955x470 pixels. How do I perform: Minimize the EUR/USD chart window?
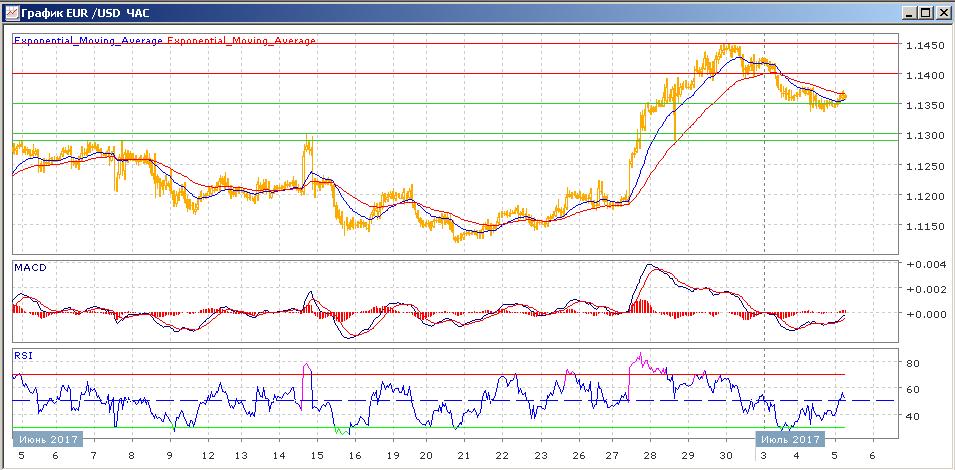[x=908, y=13]
